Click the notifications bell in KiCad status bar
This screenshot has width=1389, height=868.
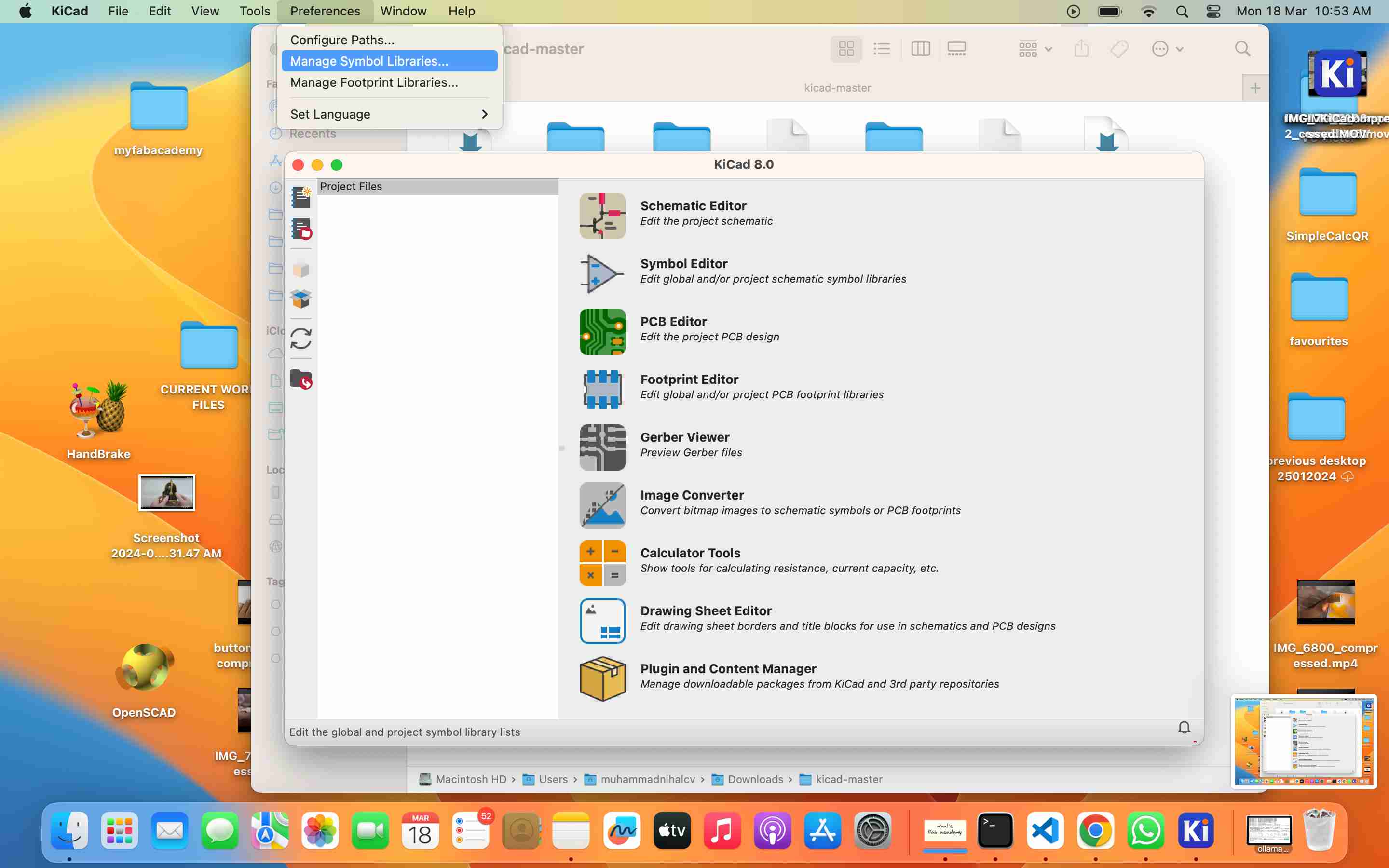1184,727
